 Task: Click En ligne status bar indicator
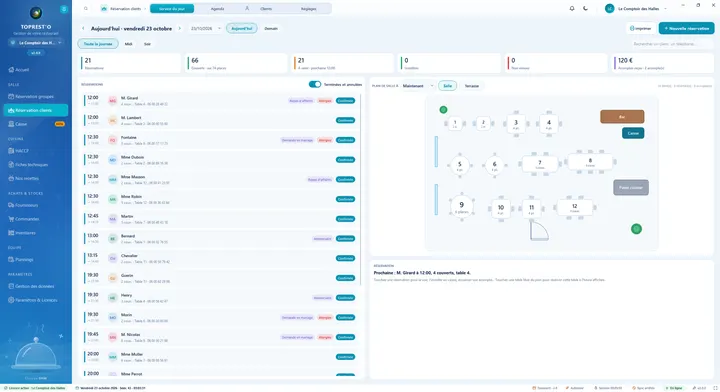[x=674, y=388]
